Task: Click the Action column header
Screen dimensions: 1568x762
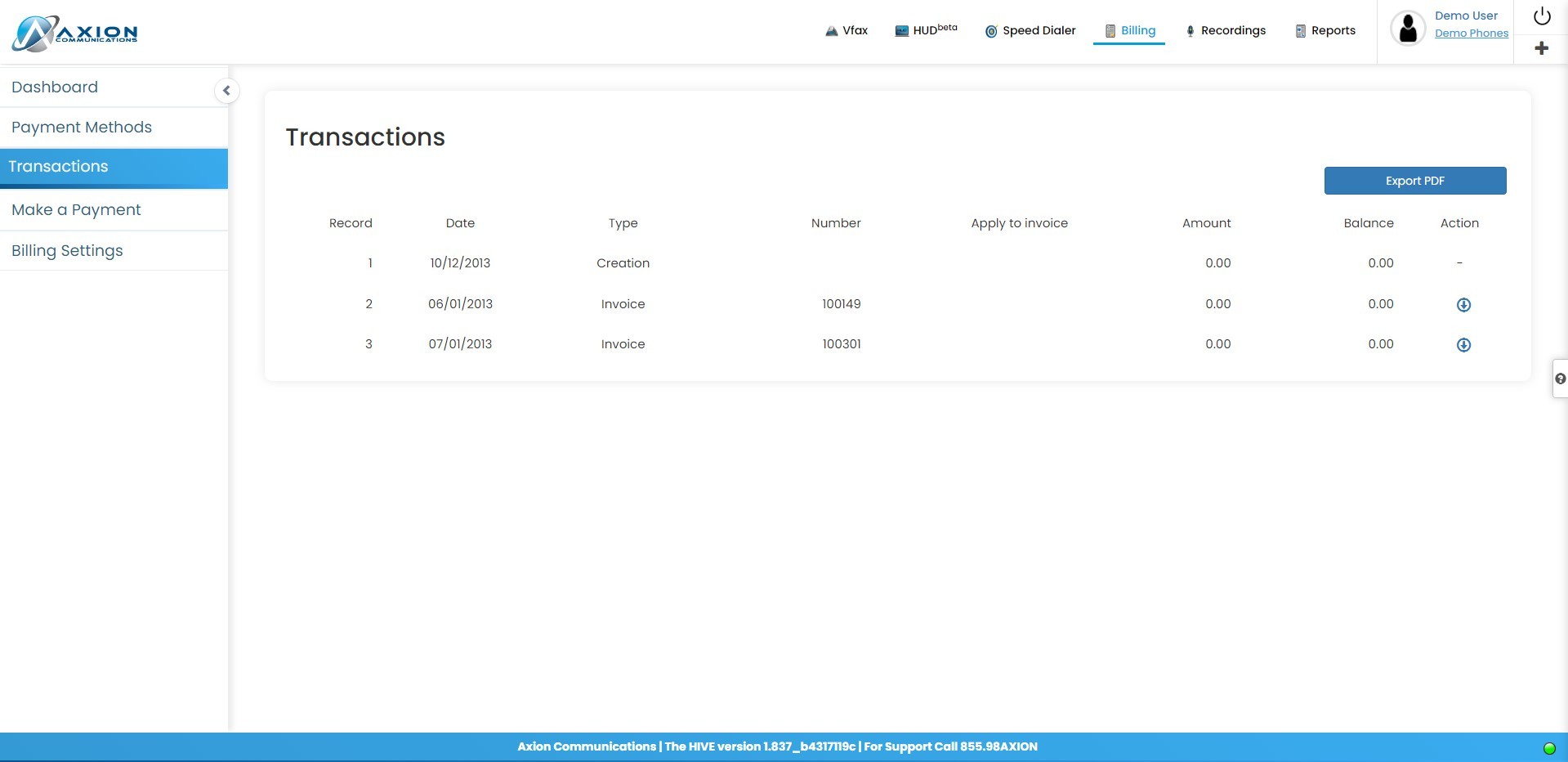Action: tap(1459, 223)
